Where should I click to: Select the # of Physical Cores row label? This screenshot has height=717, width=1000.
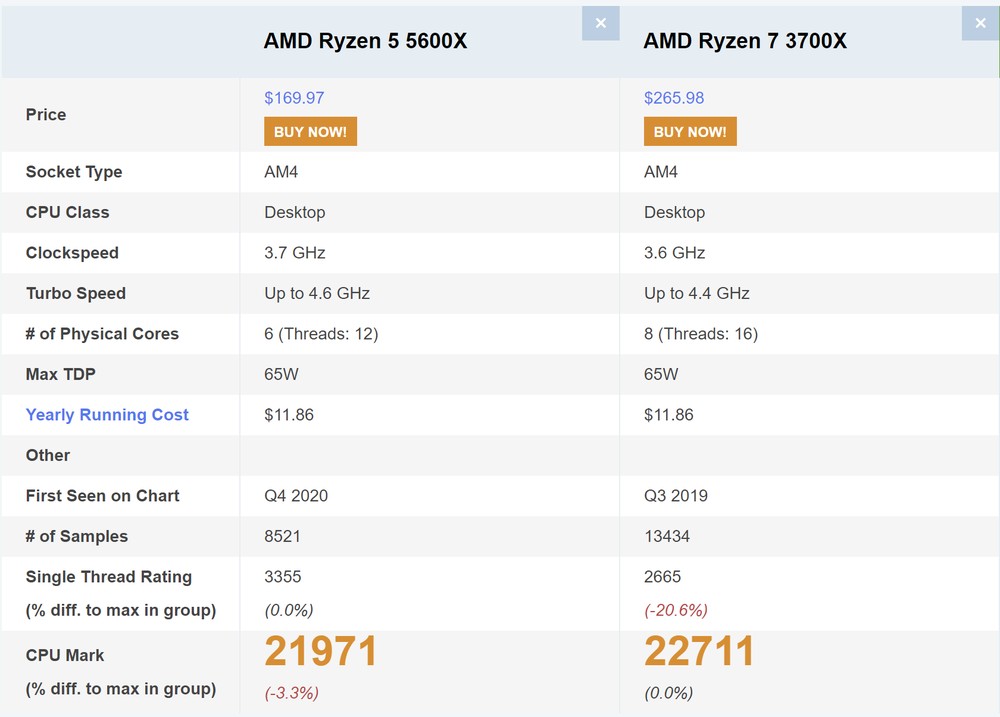point(102,334)
